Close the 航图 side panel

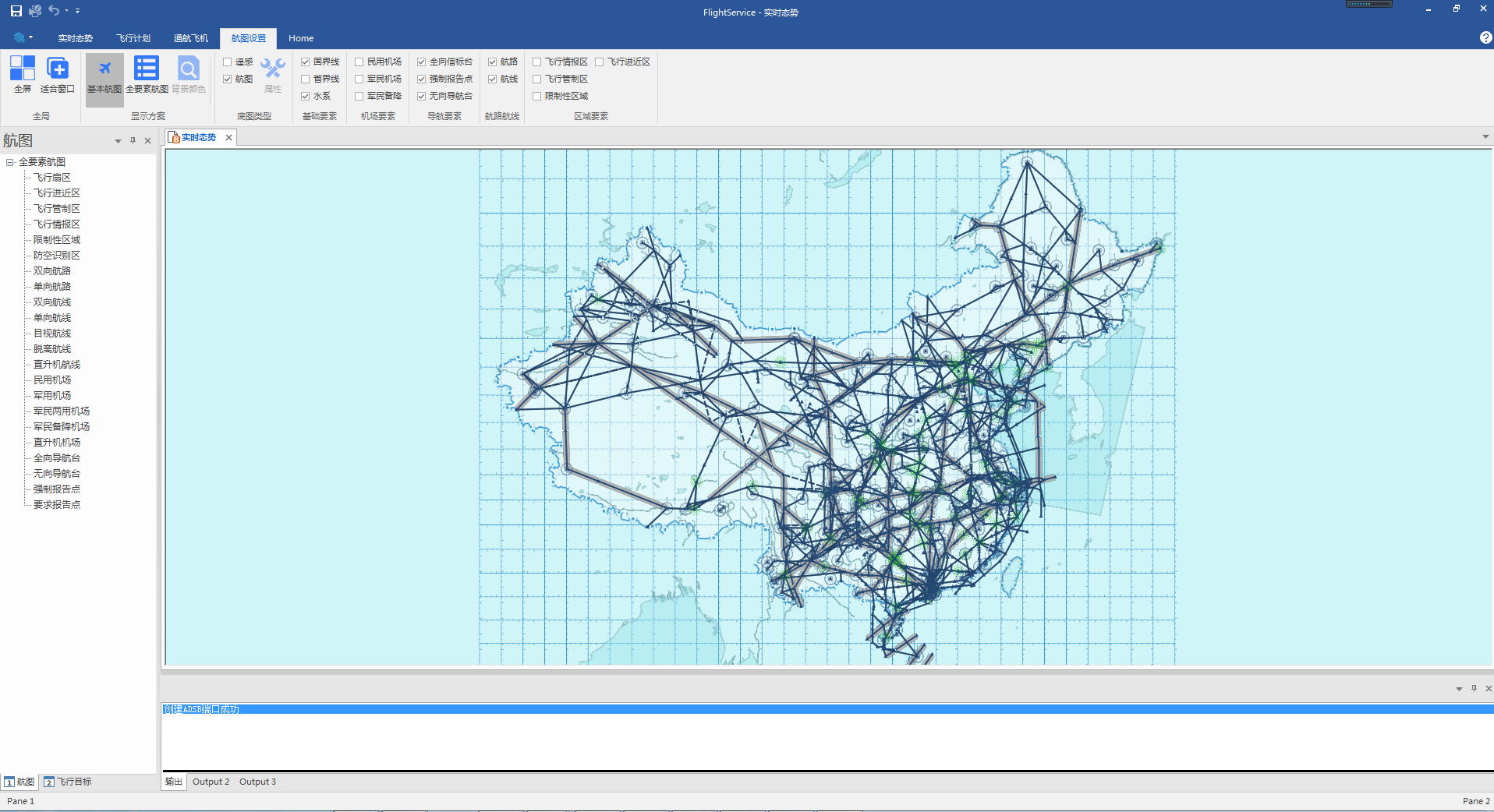click(x=147, y=141)
